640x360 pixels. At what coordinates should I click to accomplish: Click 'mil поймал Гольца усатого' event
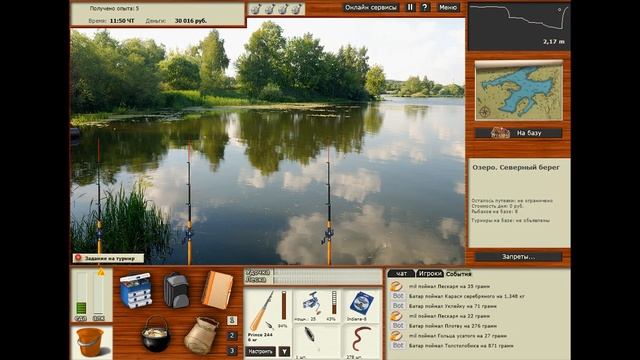(458, 336)
